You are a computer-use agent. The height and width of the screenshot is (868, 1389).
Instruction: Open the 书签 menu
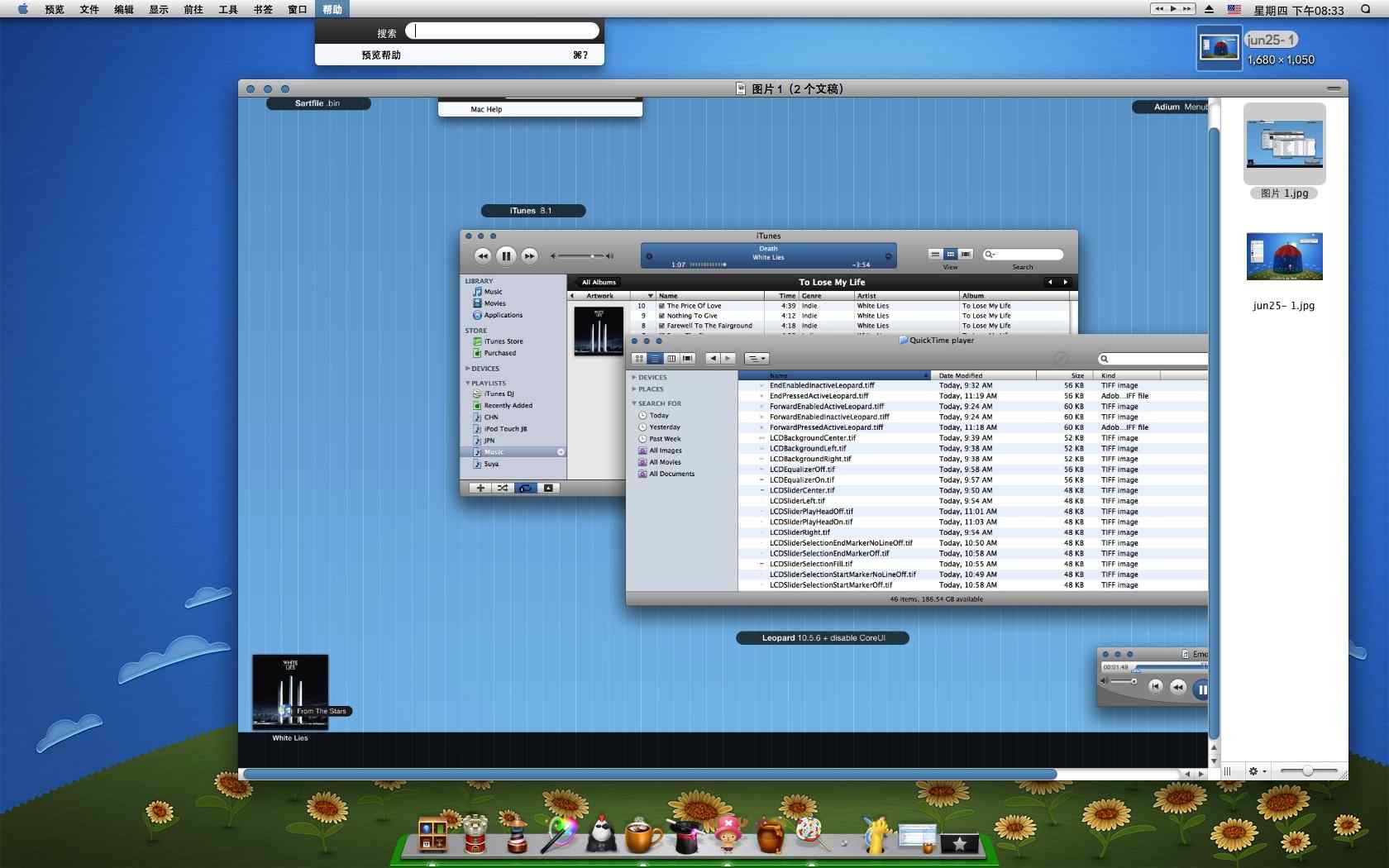(263, 9)
